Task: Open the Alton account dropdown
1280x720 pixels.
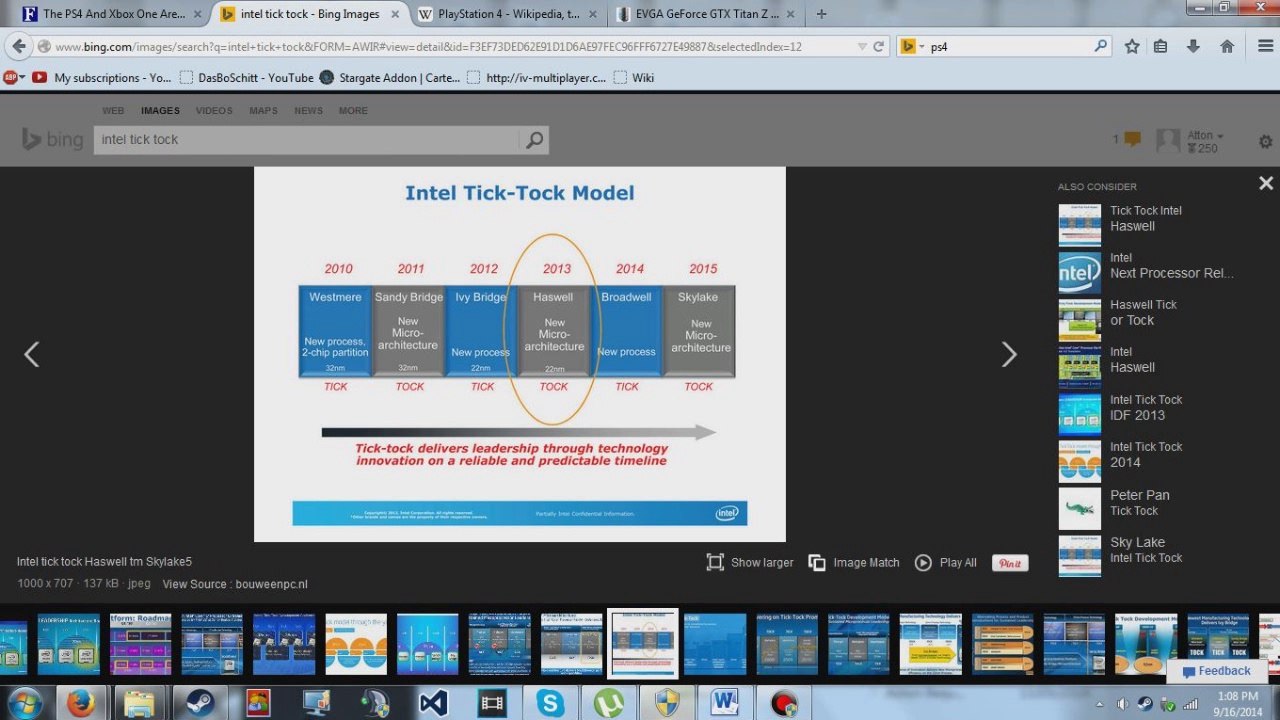Action: [1205, 136]
